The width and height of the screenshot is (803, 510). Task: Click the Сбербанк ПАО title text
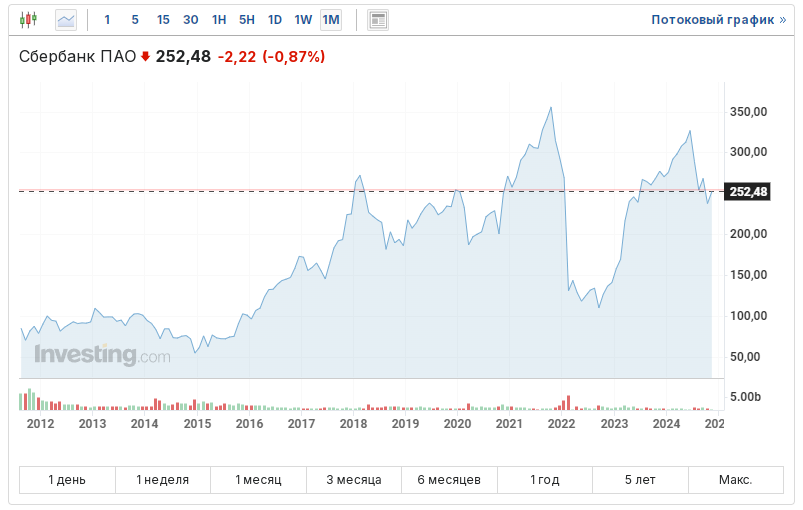[x=77, y=56]
